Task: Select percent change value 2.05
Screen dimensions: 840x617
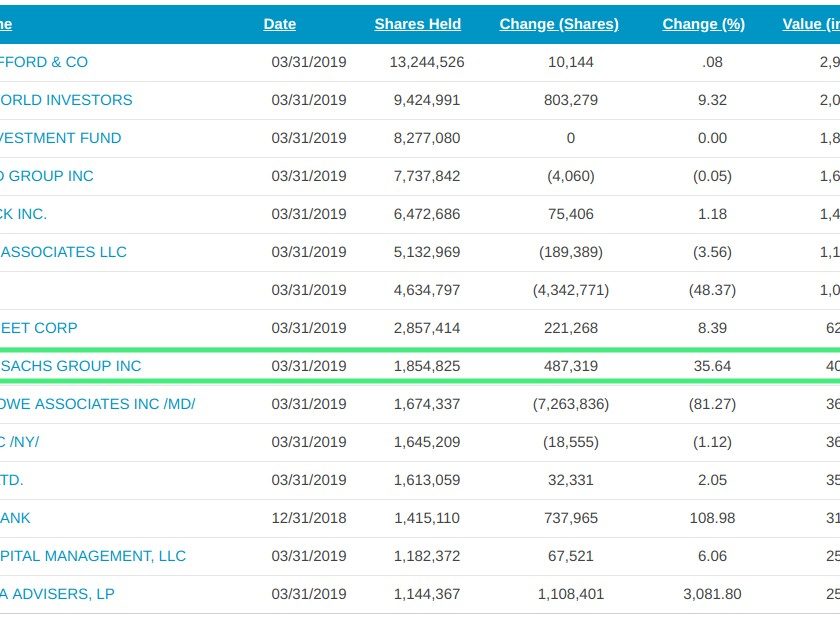Action: click(712, 480)
